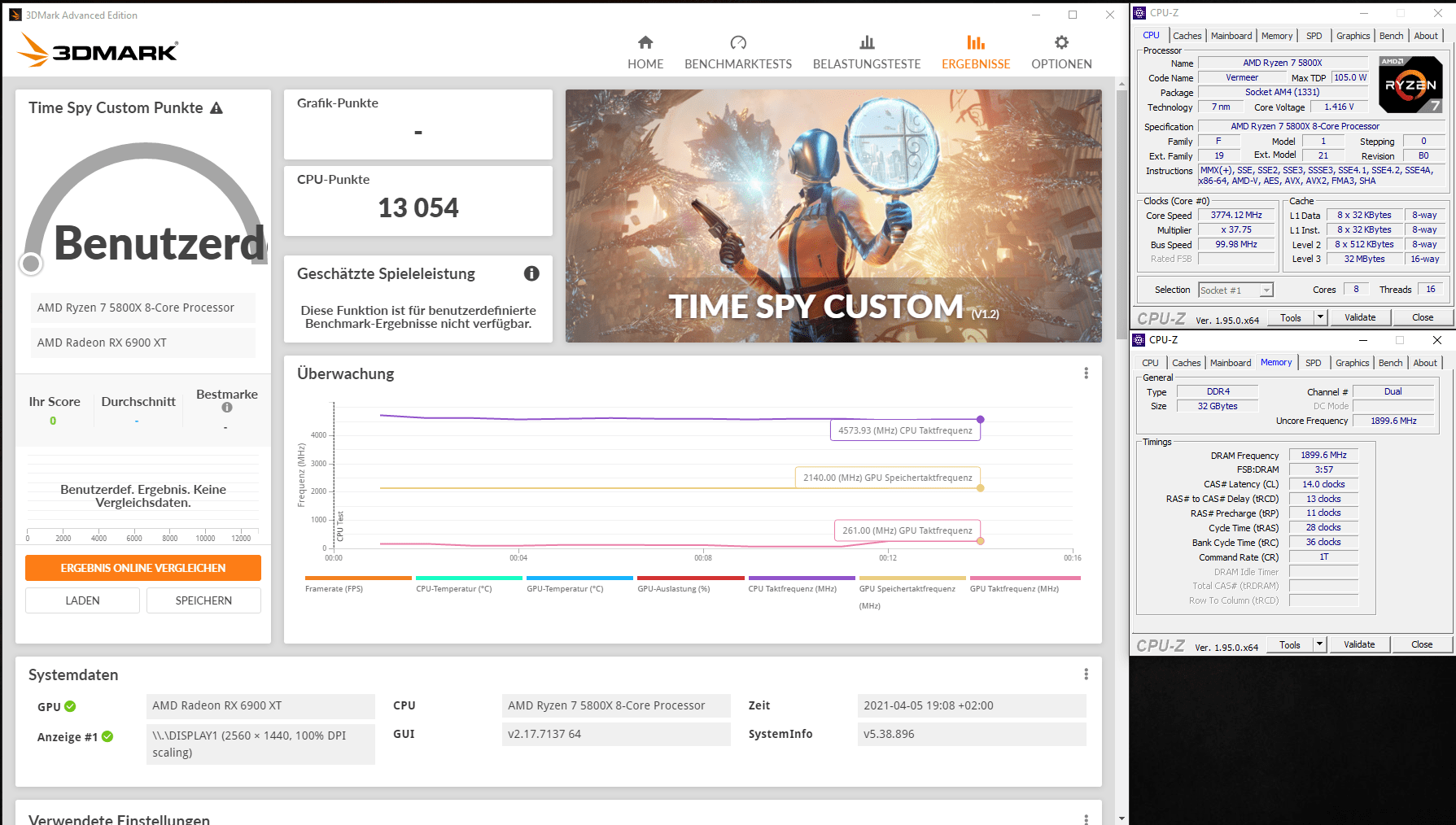Click LADEN button
Viewport: 1456px width, 825px height.
pos(82,600)
